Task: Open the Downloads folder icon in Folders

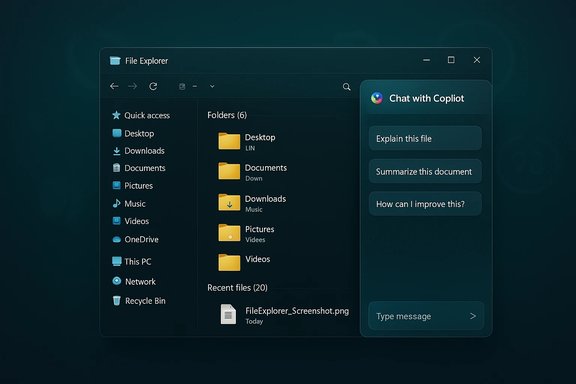Action: pyautogui.click(x=229, y=202)
